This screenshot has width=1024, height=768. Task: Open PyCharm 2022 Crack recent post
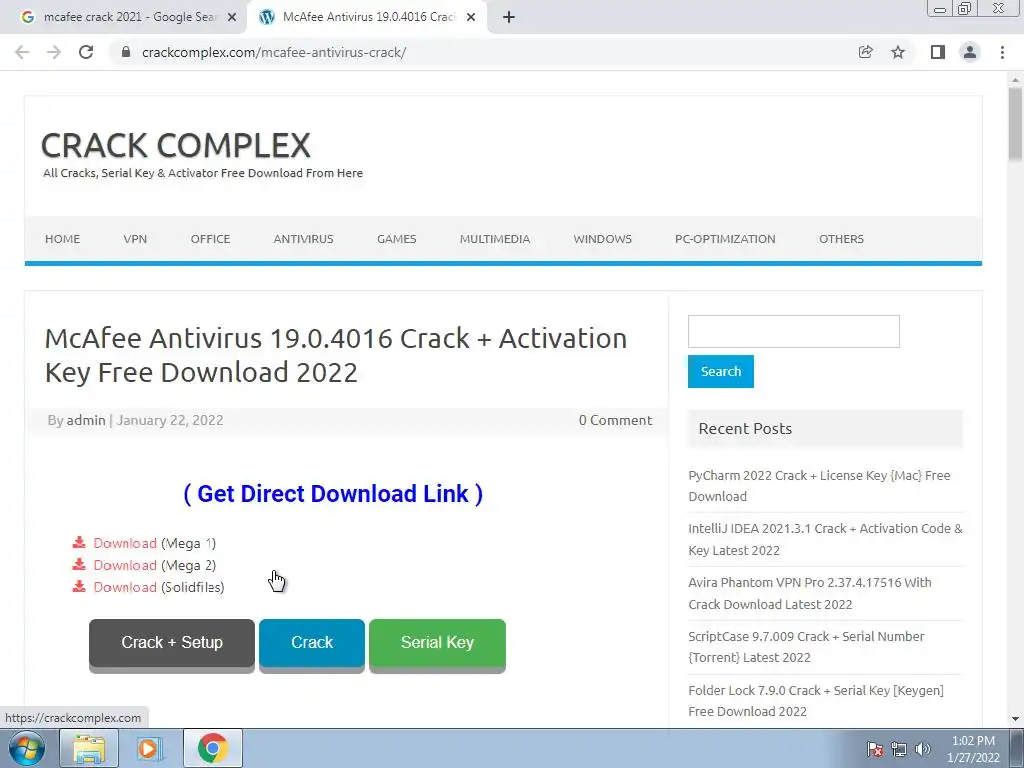(x=819, y=486)
